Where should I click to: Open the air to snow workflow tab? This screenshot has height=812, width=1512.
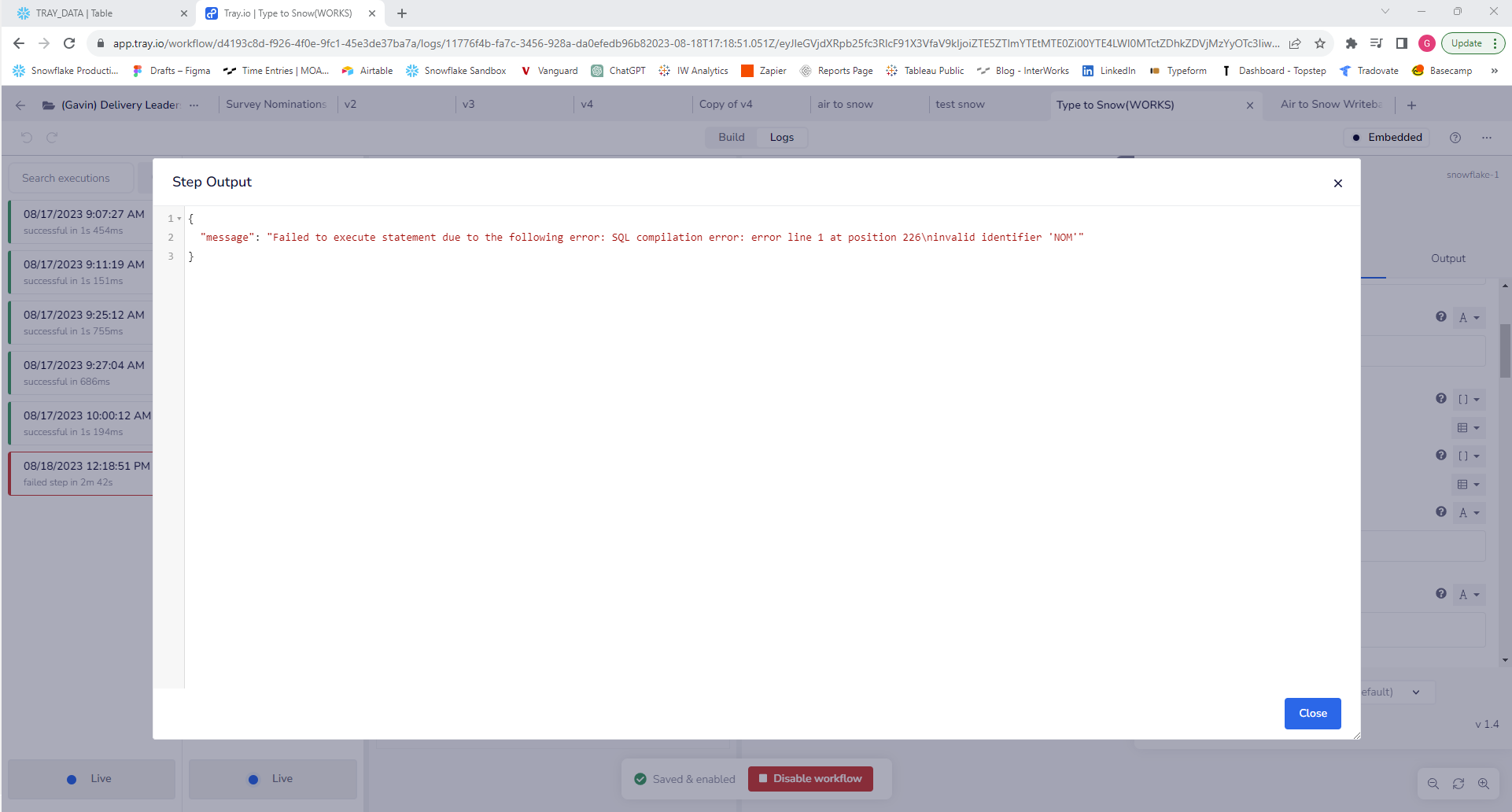point(868,104)
